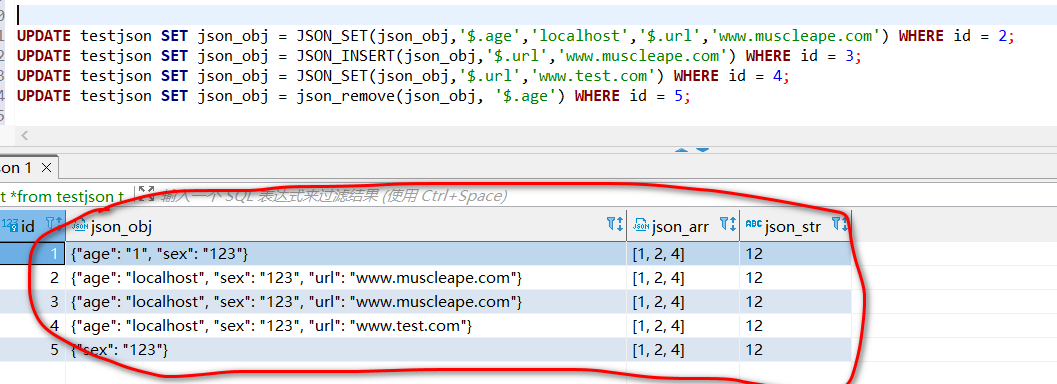Select json_str cell 12 in row 5
Viewport: 1057px width, 384px height.
pyautogui.click(x=795, y=350)
